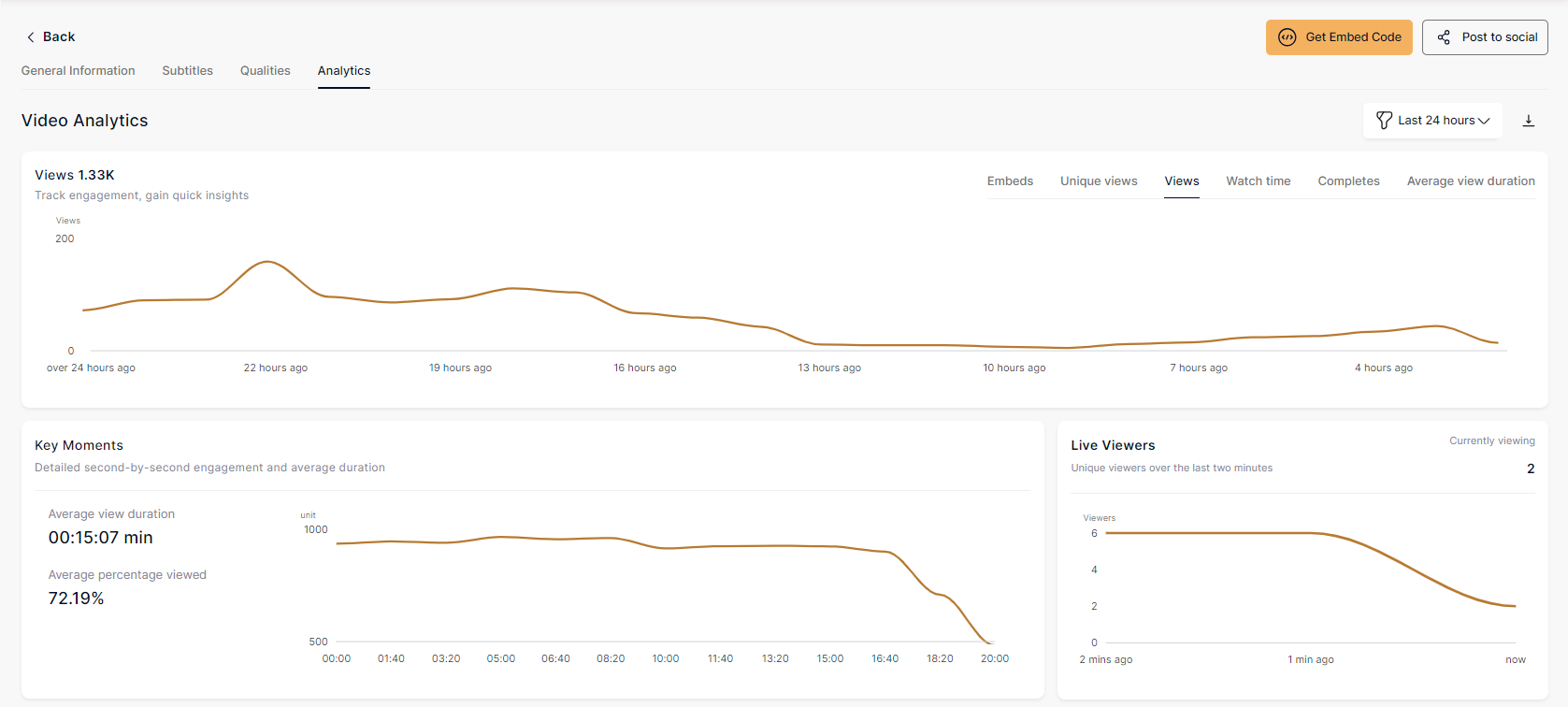Click the embed code icon
The height and width of the screenshot is (707, 1568).
1287,37
